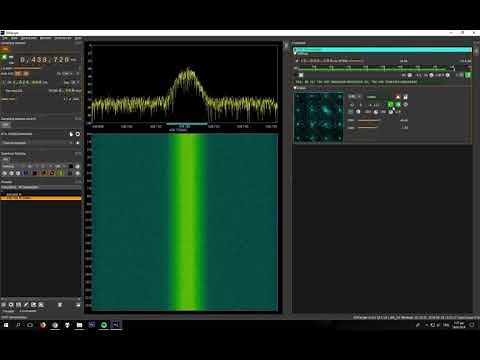This screenshot has height=360, width=480.
Task: Open the Help menu at the menu bar's end
Action: [78, 38]
